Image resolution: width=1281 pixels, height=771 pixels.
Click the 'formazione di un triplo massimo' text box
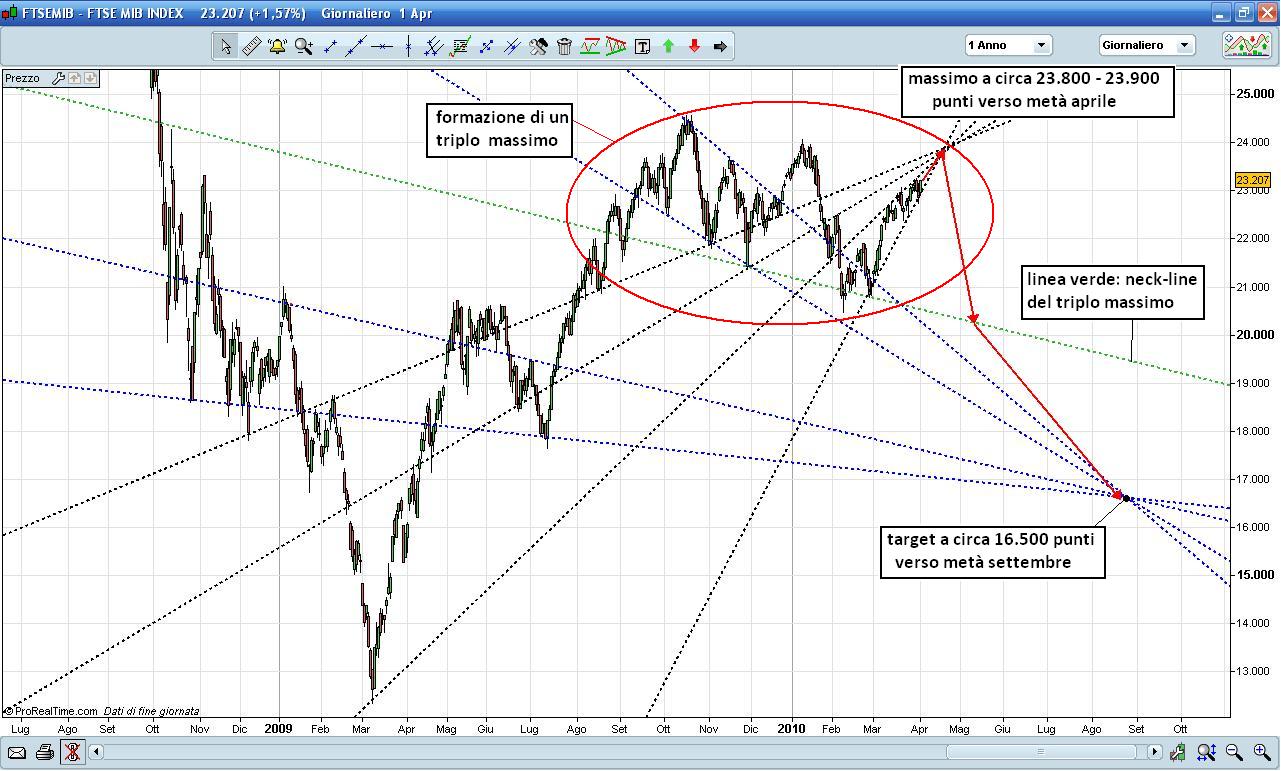point(501,129)
